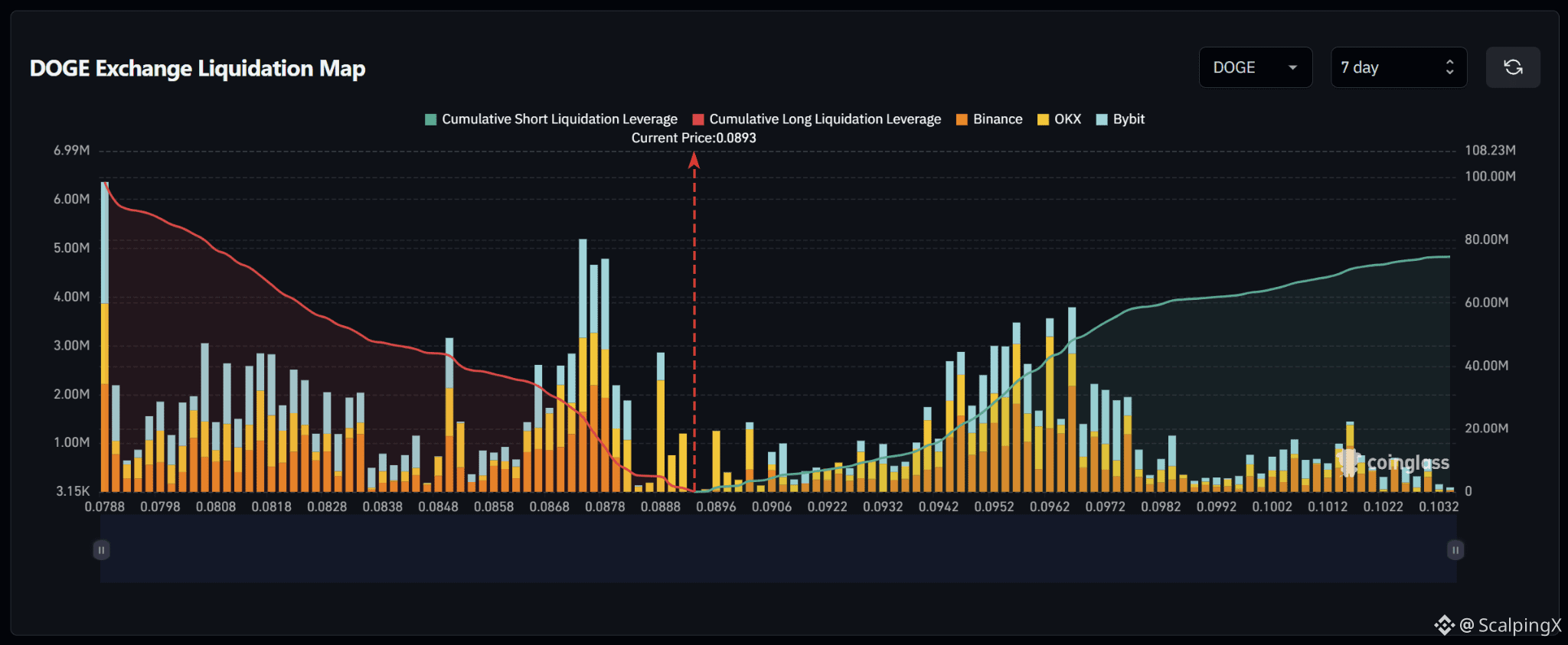
Task: Click the 0.0896 price axis label
Action: coord(716,507)
